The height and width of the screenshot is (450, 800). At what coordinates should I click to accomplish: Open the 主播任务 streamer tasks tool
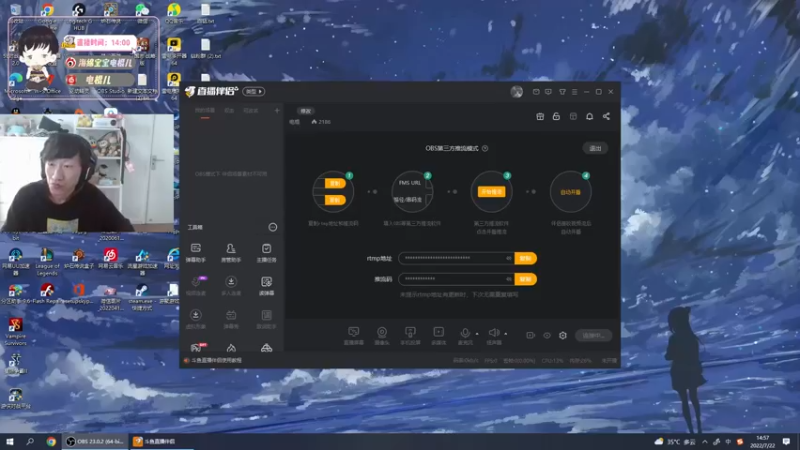tap(266, 253)
